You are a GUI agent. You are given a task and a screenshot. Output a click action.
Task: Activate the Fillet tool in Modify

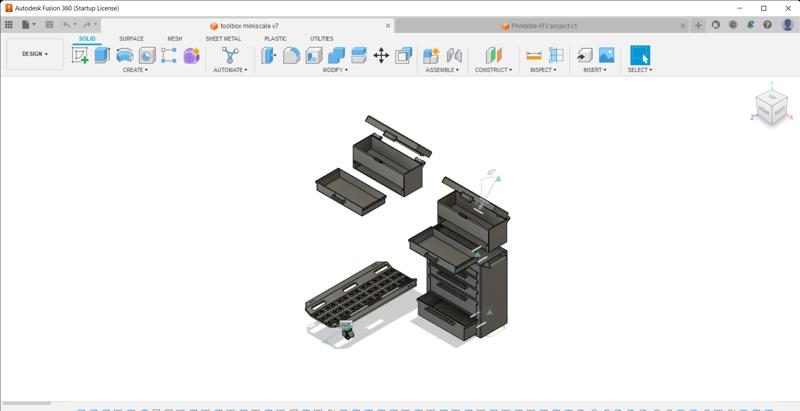291,56
